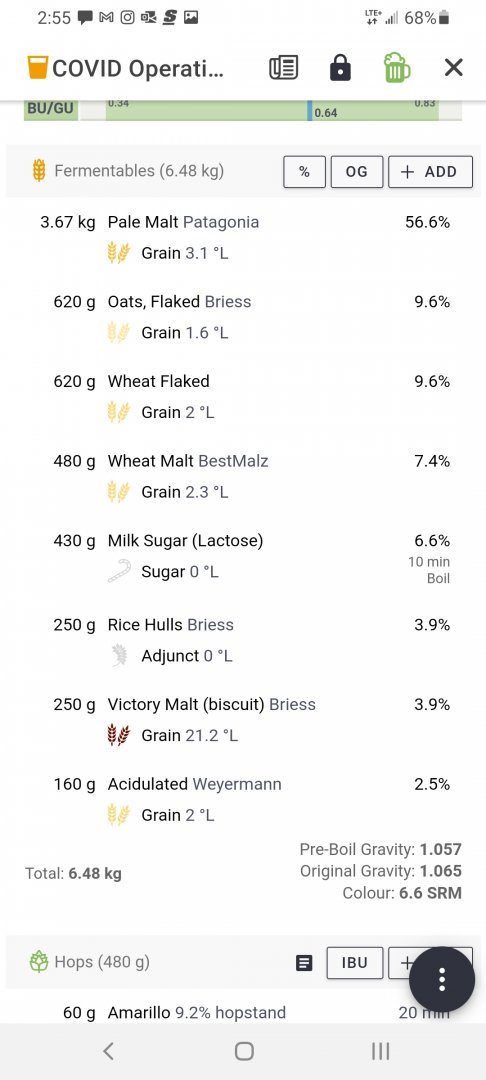Tap the hops notes list icon
This screenshot has height=1080, width=486.
tap(304, 963)
